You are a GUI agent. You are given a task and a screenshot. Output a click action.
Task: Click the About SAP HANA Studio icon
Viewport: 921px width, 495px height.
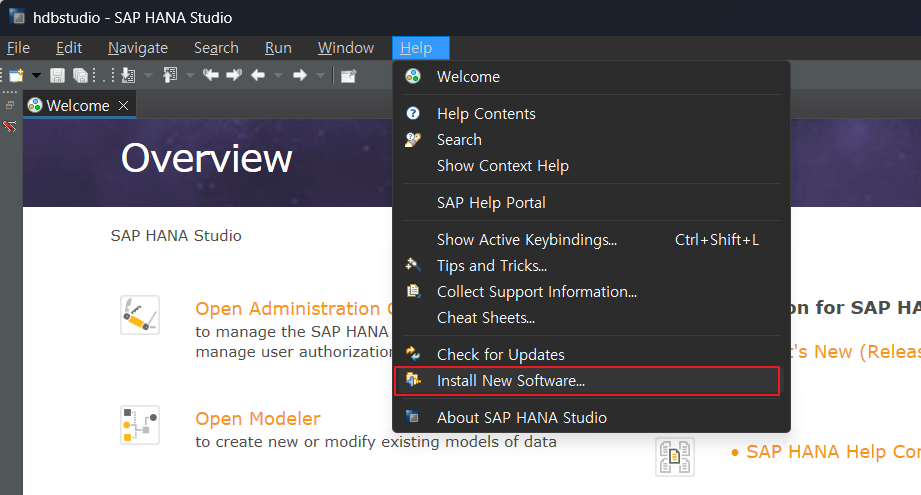[413, 417]
